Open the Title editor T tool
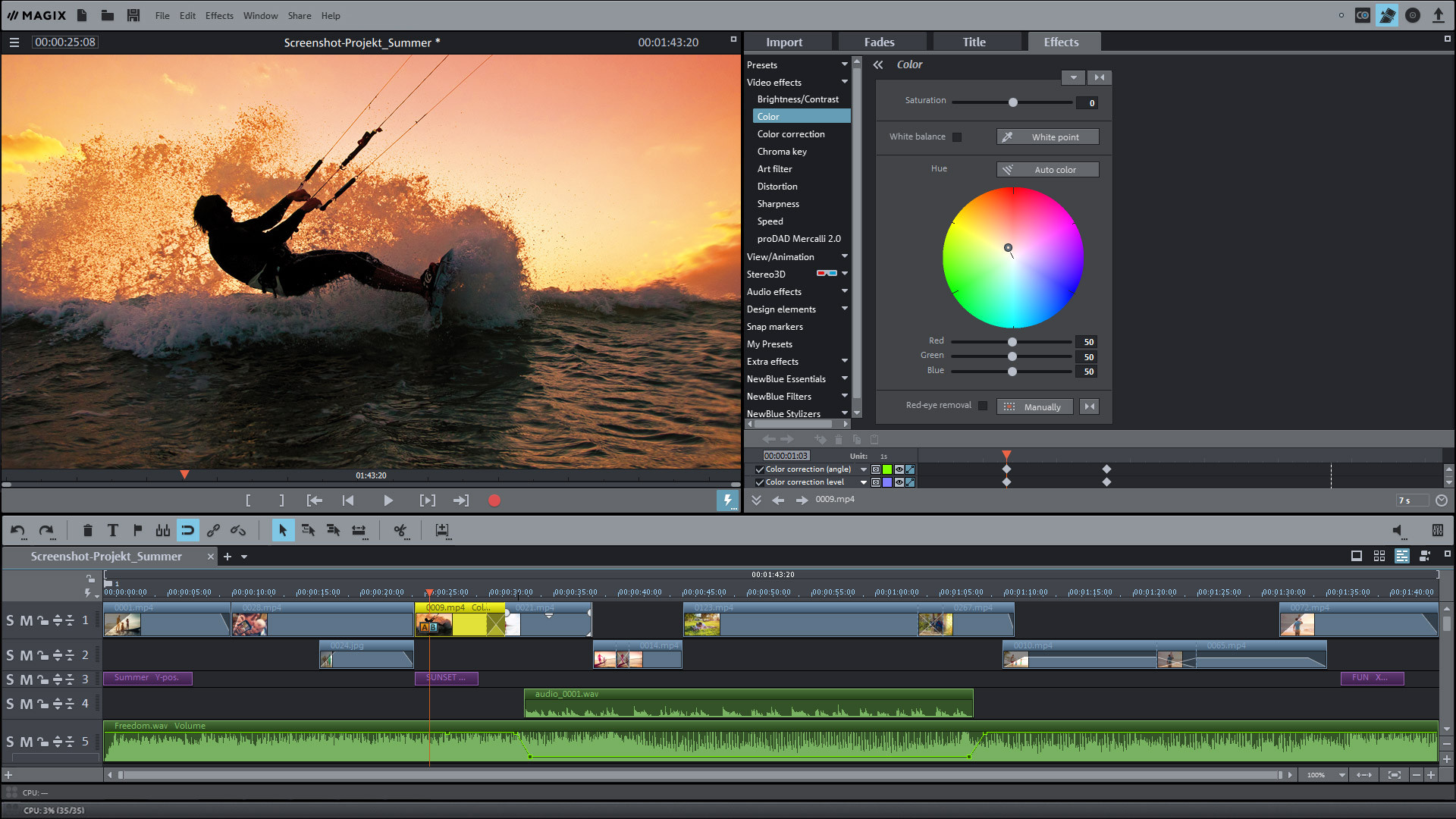The image size is (1456, 819). 112,531
